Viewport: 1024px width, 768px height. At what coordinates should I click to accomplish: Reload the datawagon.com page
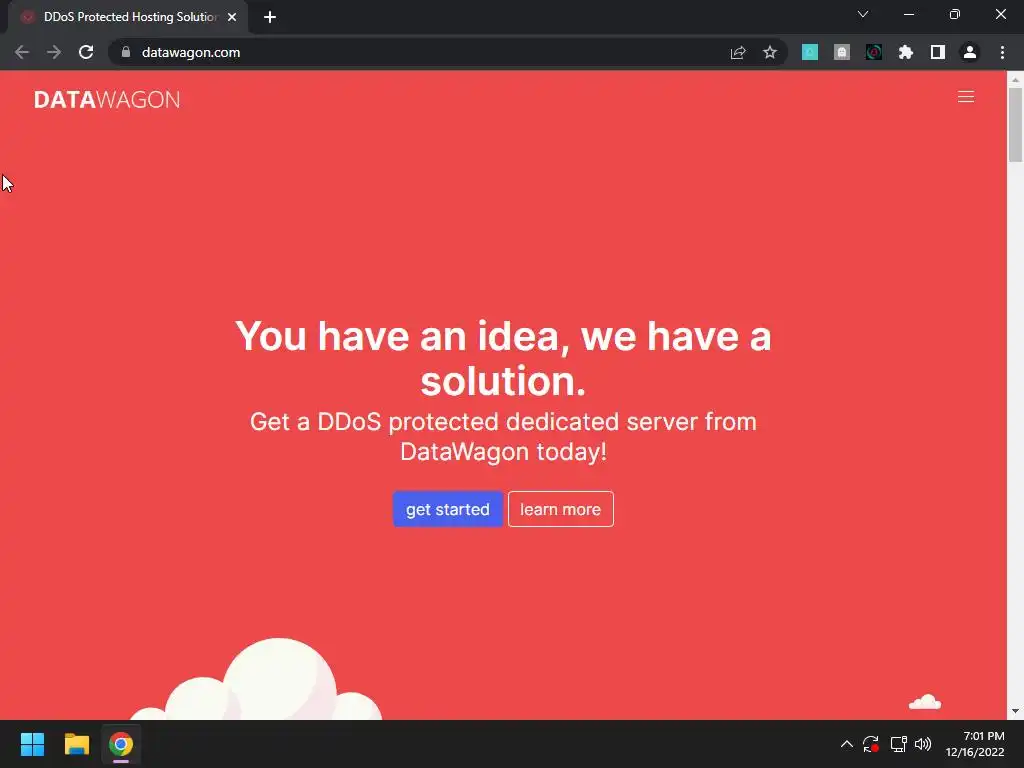86,52
